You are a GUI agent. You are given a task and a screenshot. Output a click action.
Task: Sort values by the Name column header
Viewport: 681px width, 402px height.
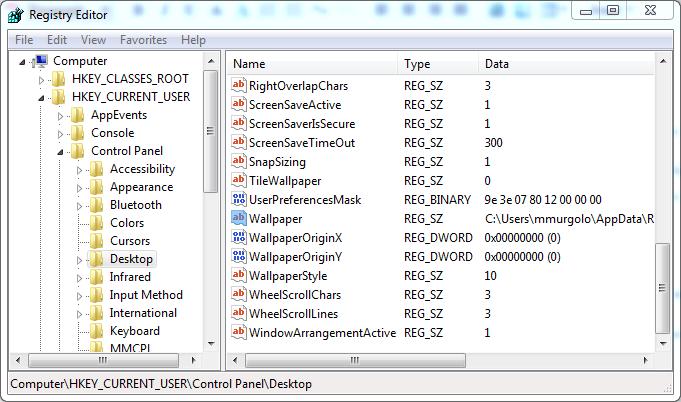(x=312, y=64)
